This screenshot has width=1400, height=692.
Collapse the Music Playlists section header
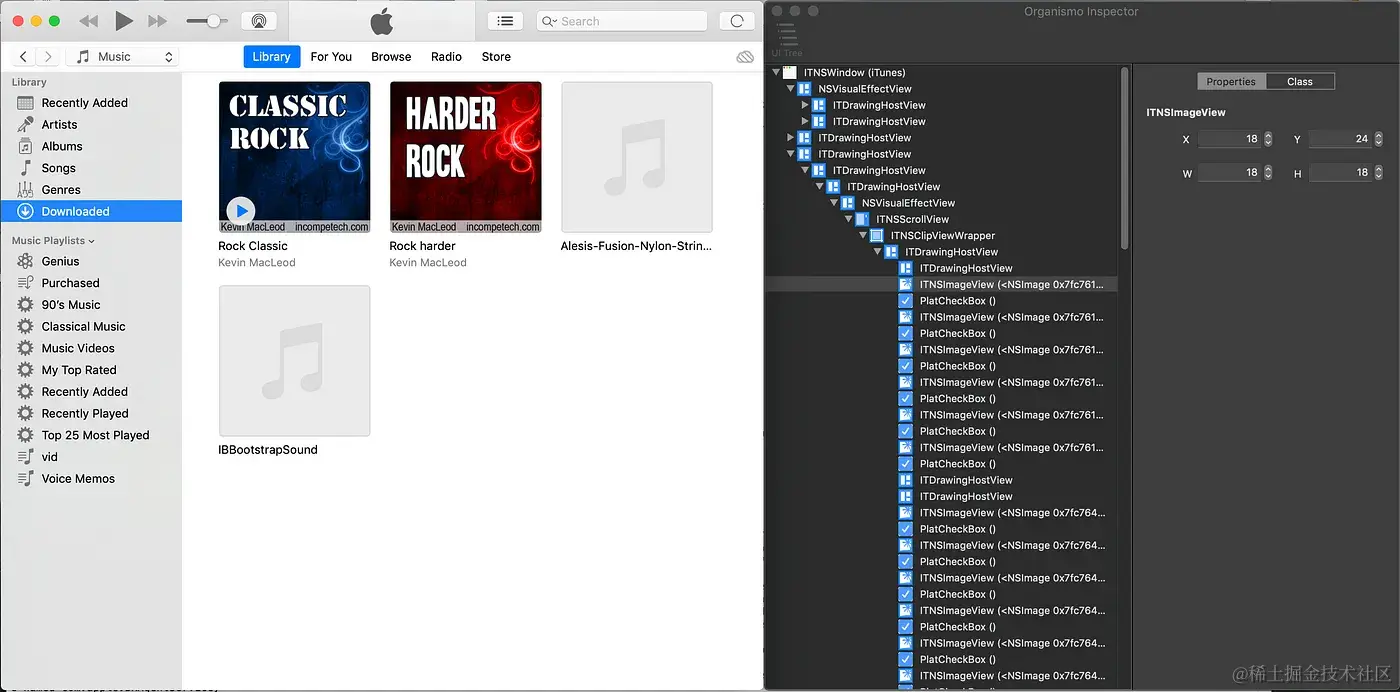(x=53, y=241)
